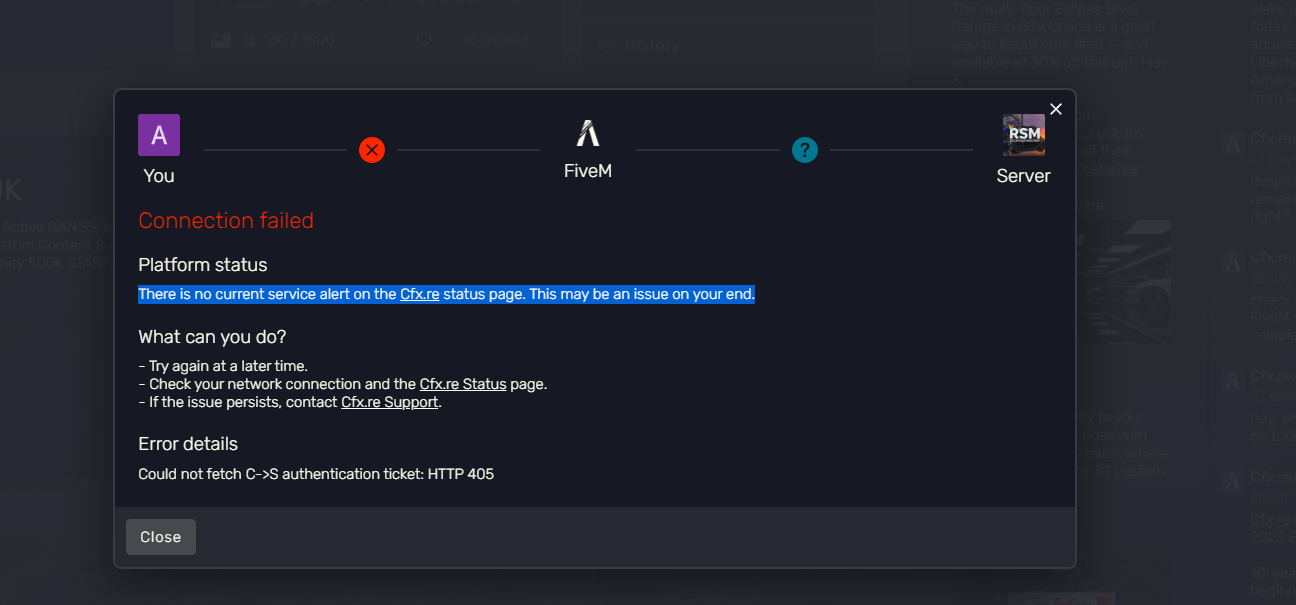Click the history clock icon beside History
Screen dimensions: 1296x605
point(605,45)
